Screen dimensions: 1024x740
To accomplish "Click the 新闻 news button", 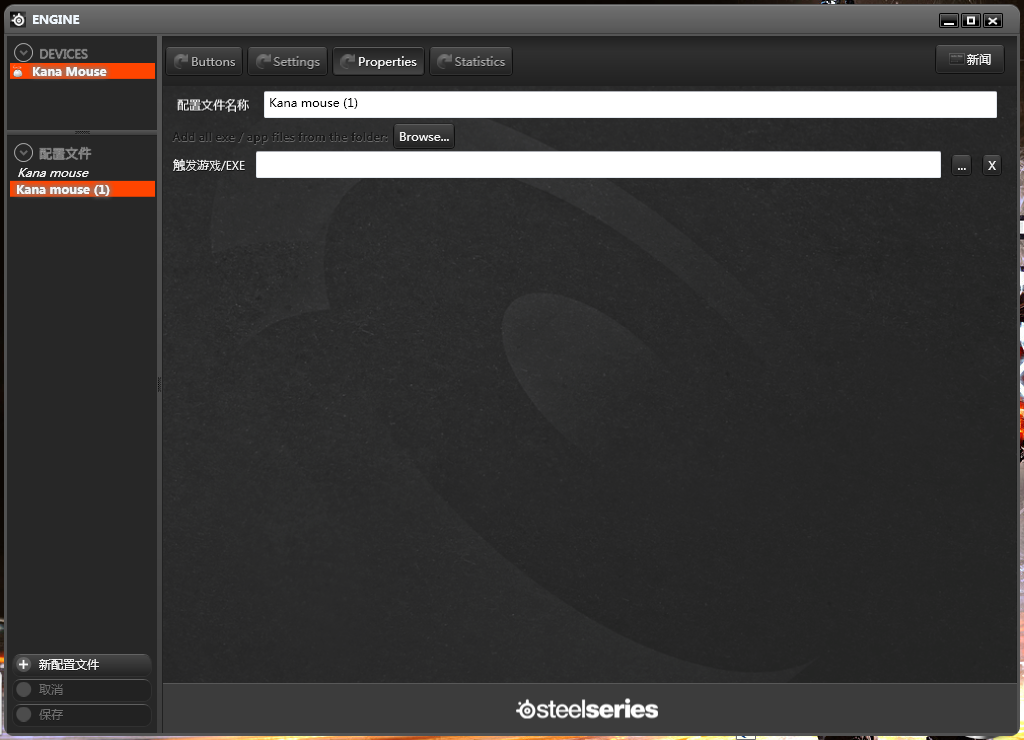I will pos(970,59).
